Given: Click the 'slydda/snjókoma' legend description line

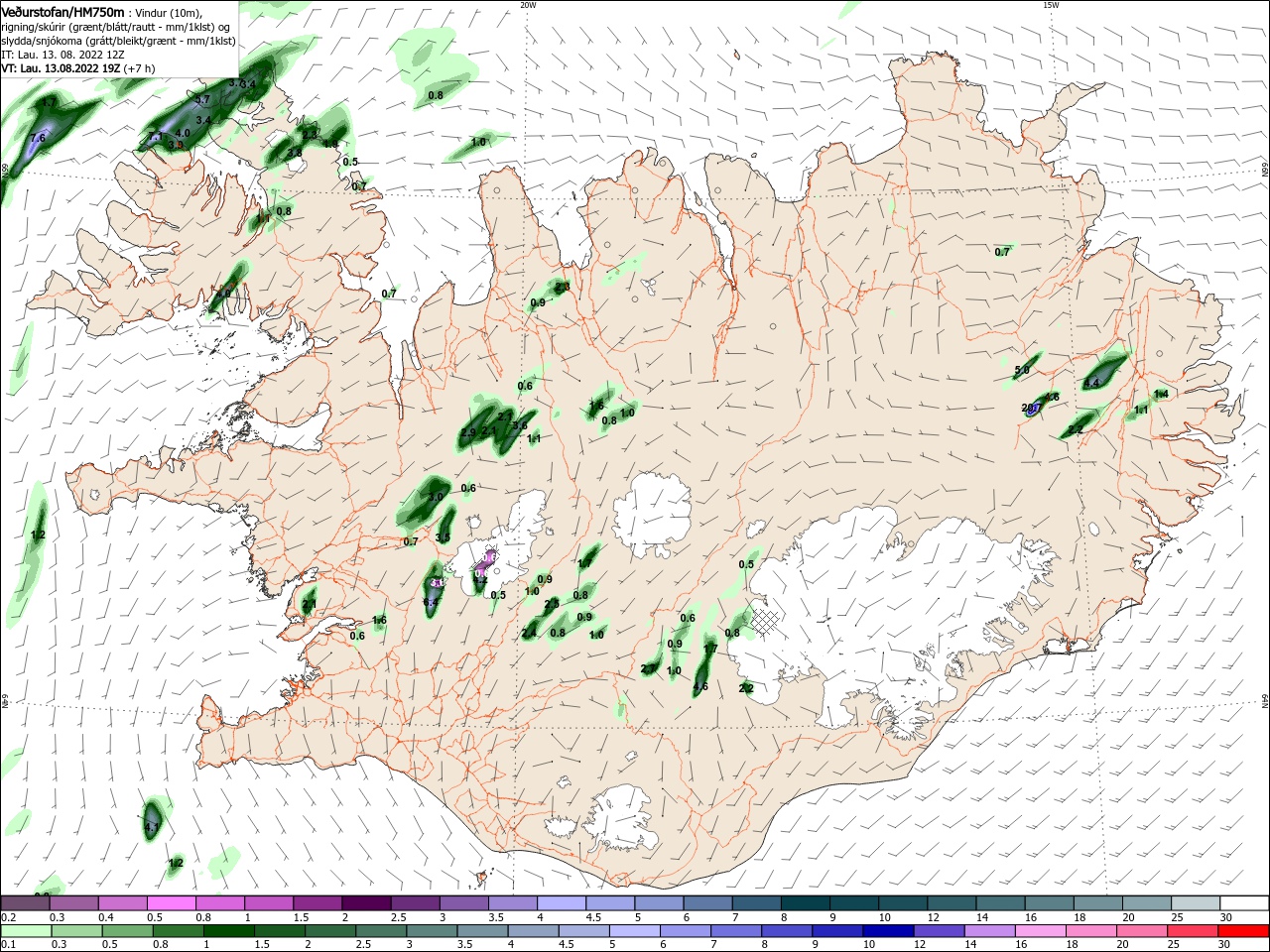Looking at the screenshot, I should [x=118, y=41].
